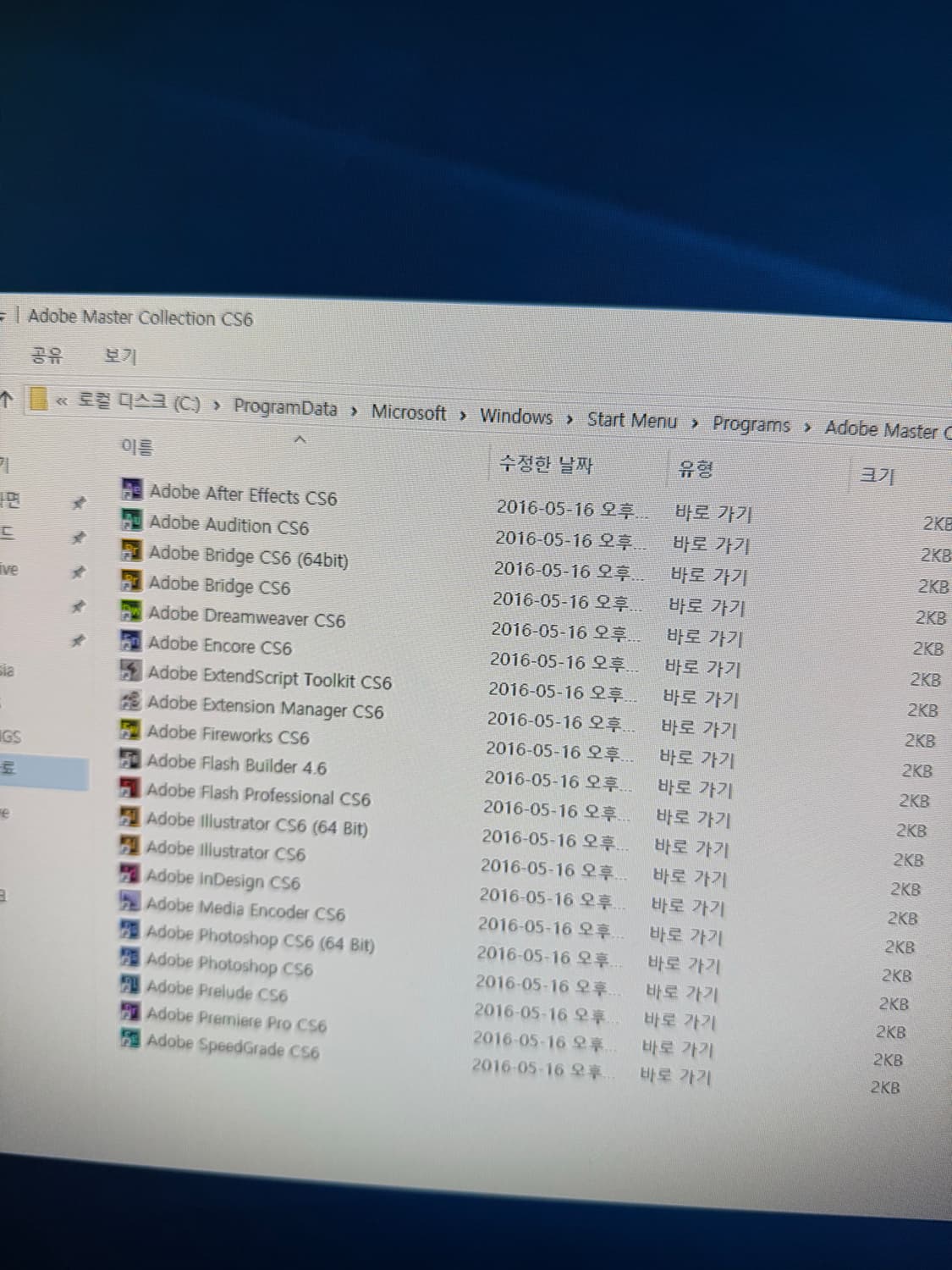The height and width of the screenshot is (1270, 952).
Task: Unpin the topmost quick access item
Action: [80, 501]
